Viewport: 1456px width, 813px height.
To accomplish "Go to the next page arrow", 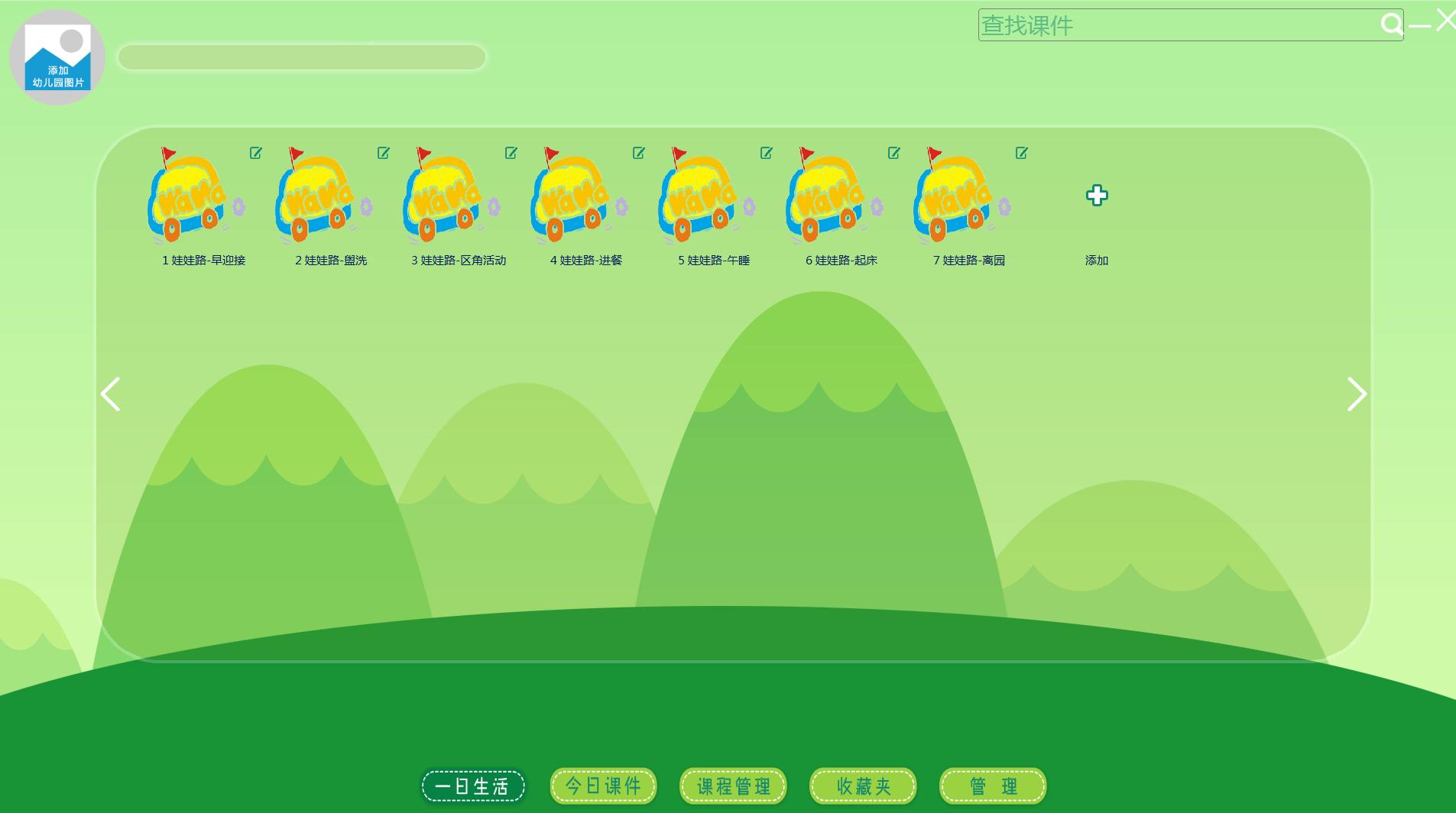I will (x=1356, y=394).
